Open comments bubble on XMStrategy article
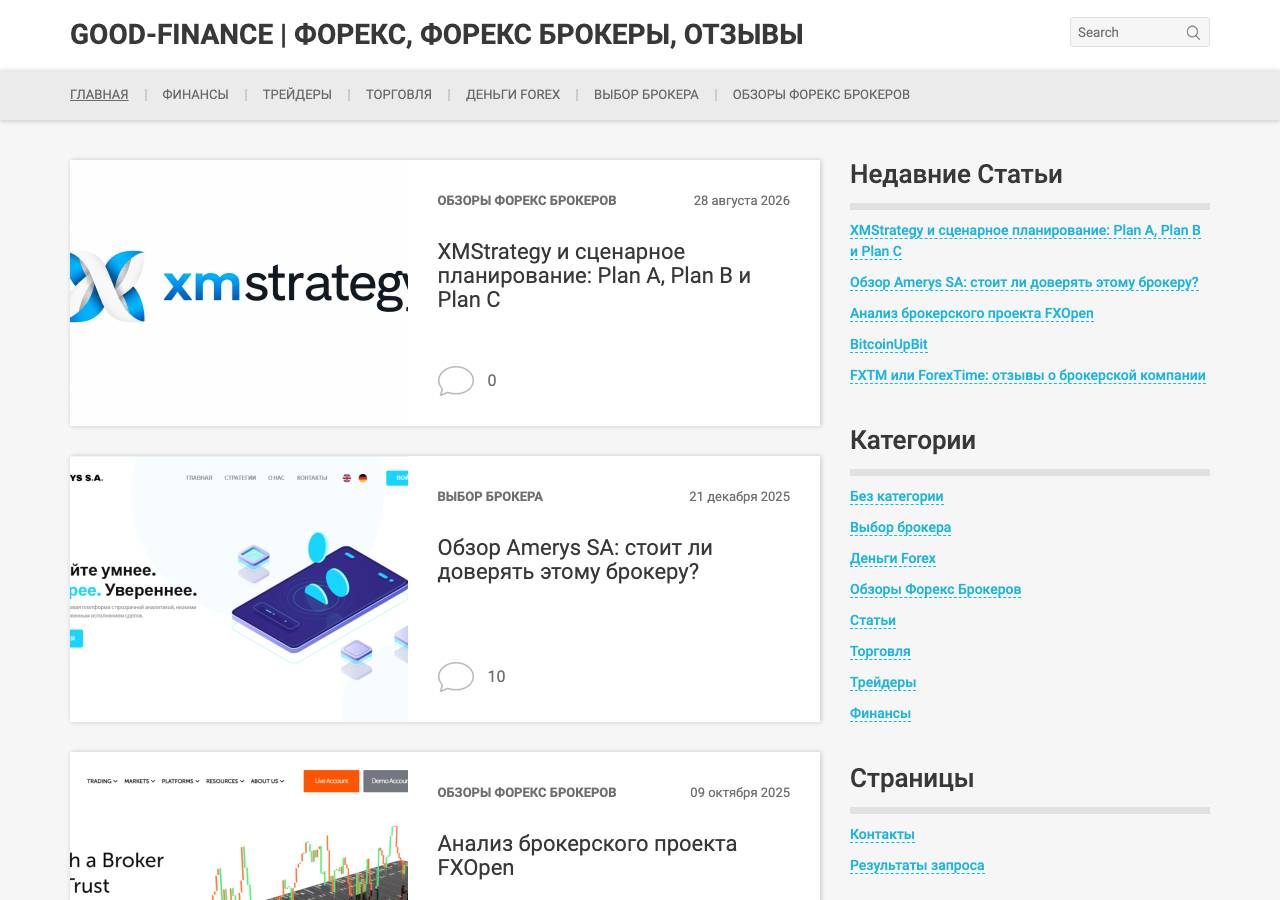Viewport: 1280px width, 900px height. point(456,381)
